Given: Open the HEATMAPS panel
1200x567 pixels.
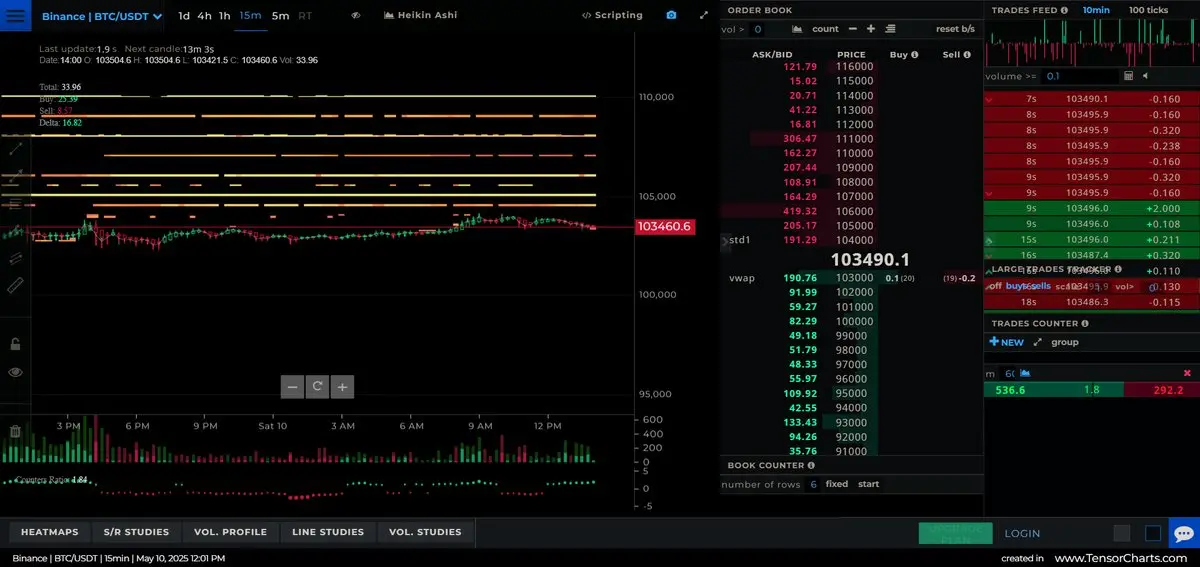Looking at the screenshot, I should (50, 532).
